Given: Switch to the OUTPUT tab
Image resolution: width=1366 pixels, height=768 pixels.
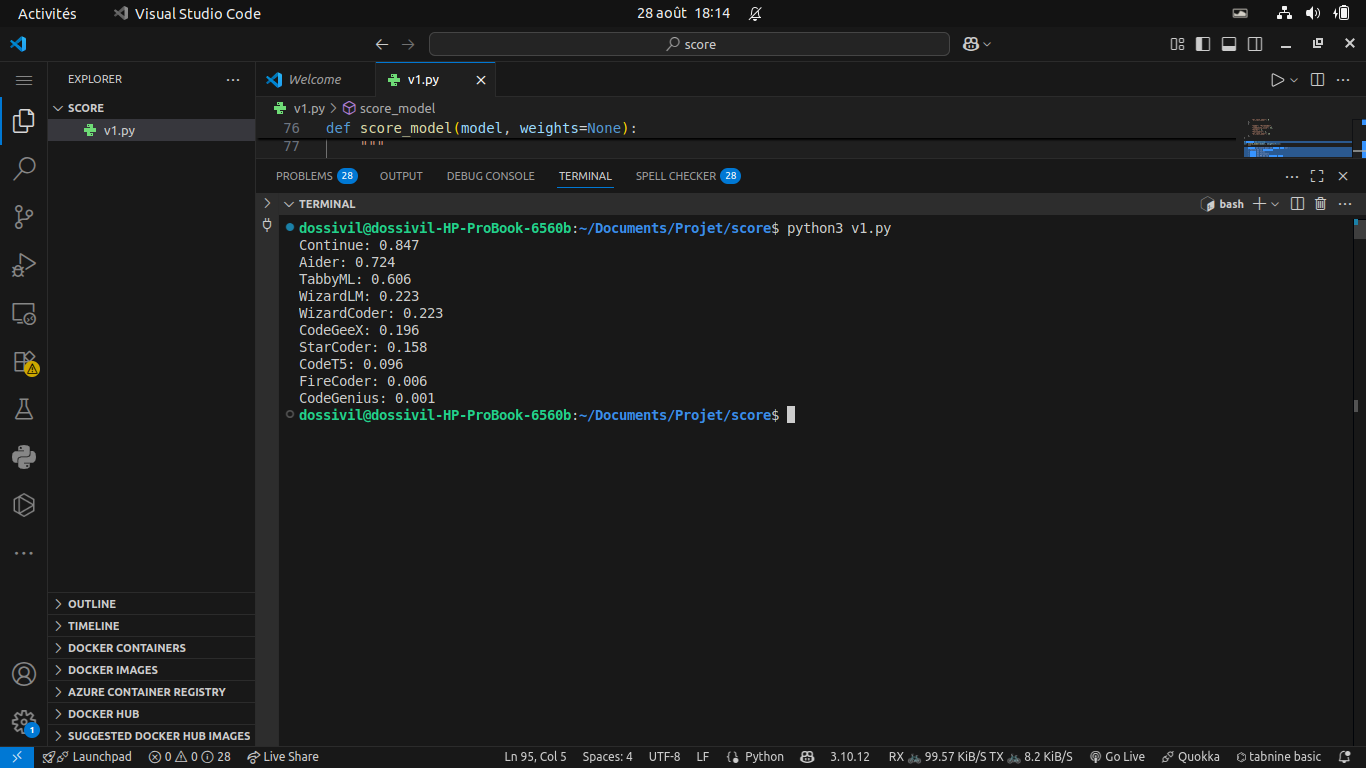Looking at the screenshot, I should coord(401,176).
